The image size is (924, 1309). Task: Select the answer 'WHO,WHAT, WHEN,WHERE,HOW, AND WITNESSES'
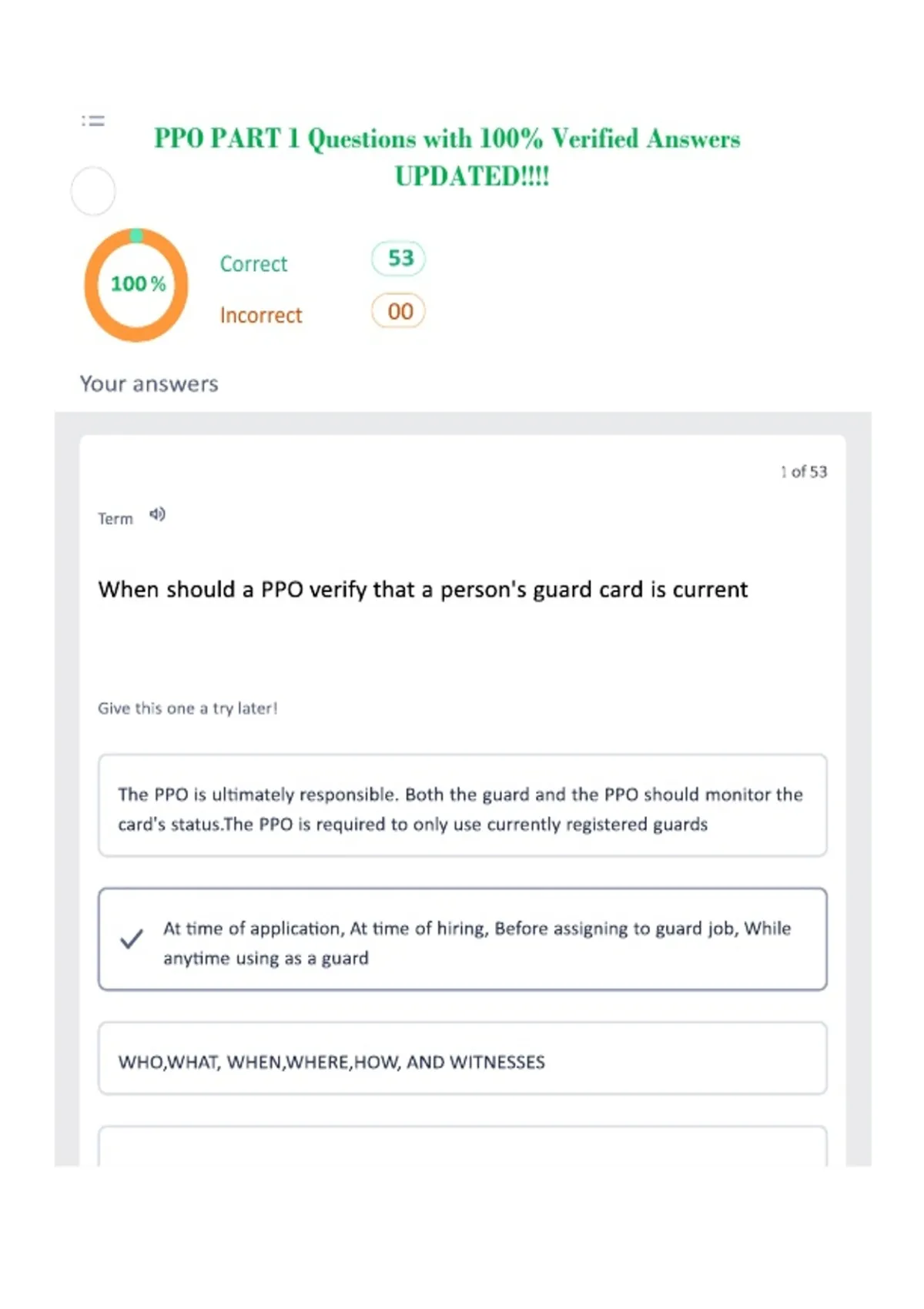(463, 1059)
